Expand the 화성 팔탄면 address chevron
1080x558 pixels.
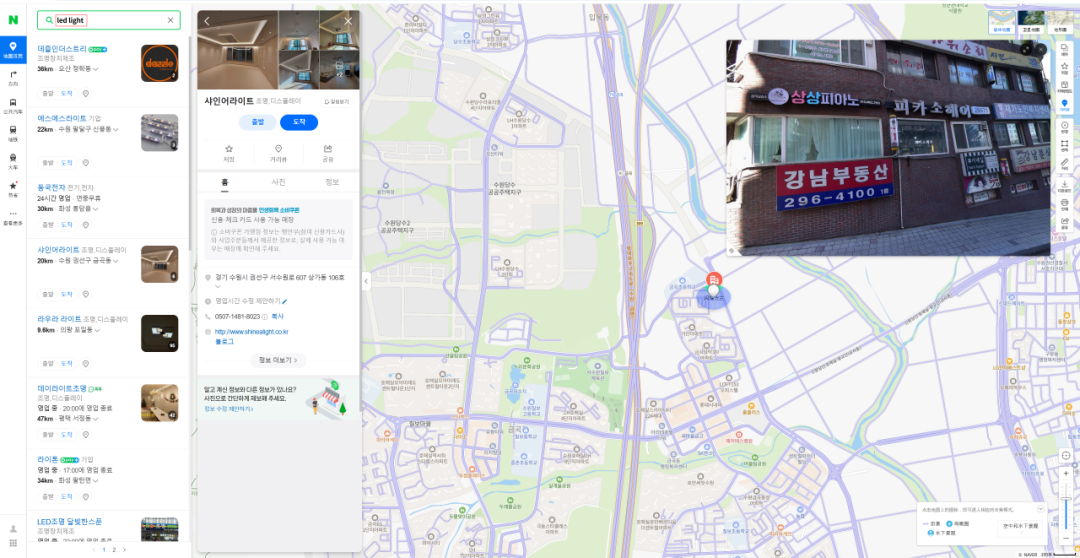click(96, 481)
